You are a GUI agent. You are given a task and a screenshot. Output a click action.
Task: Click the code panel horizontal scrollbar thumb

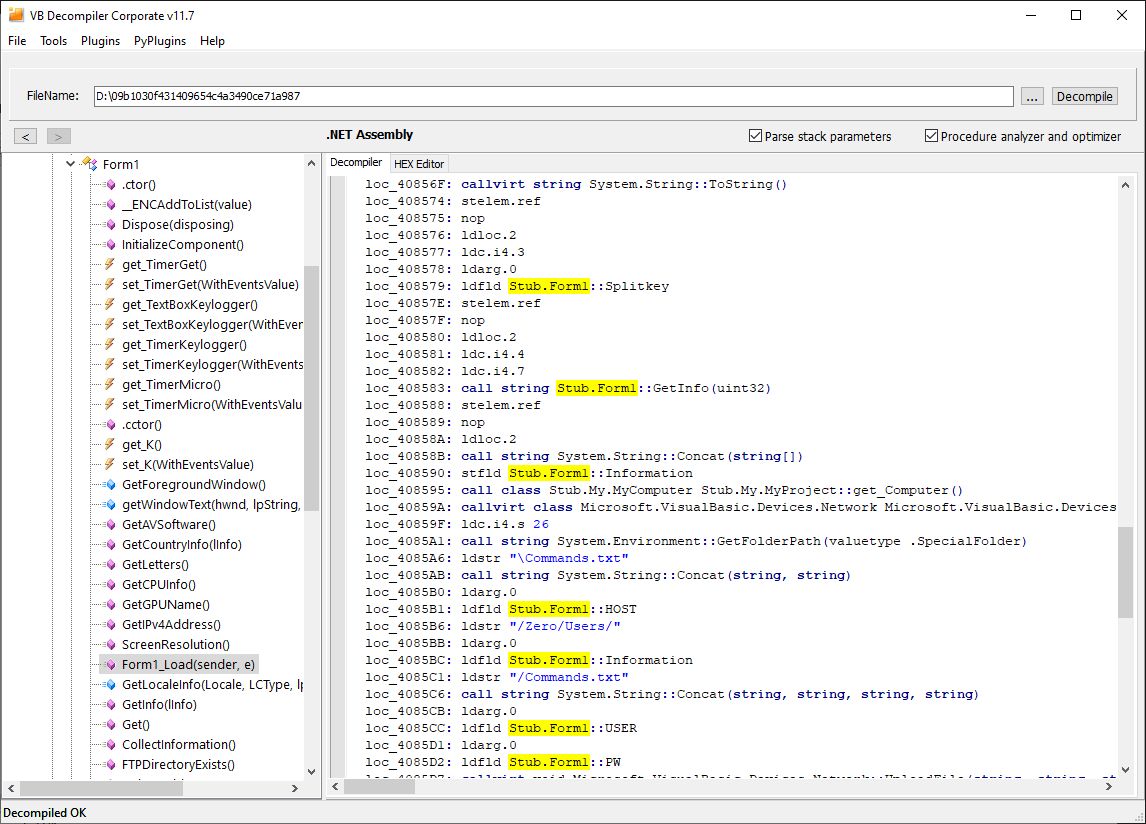(379, 787)
